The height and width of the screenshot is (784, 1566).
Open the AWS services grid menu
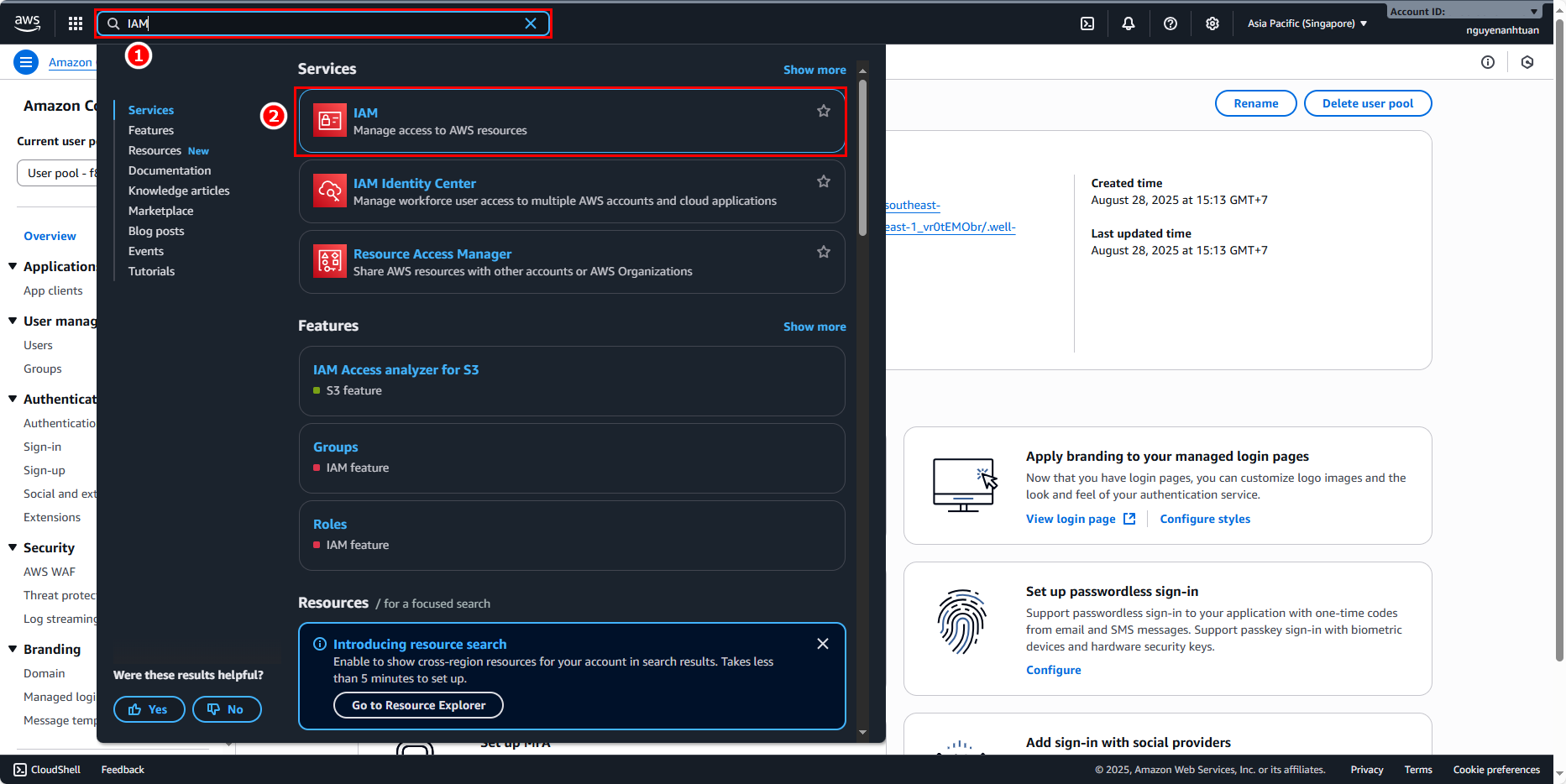pyautogui.click(x=76, y=24)
